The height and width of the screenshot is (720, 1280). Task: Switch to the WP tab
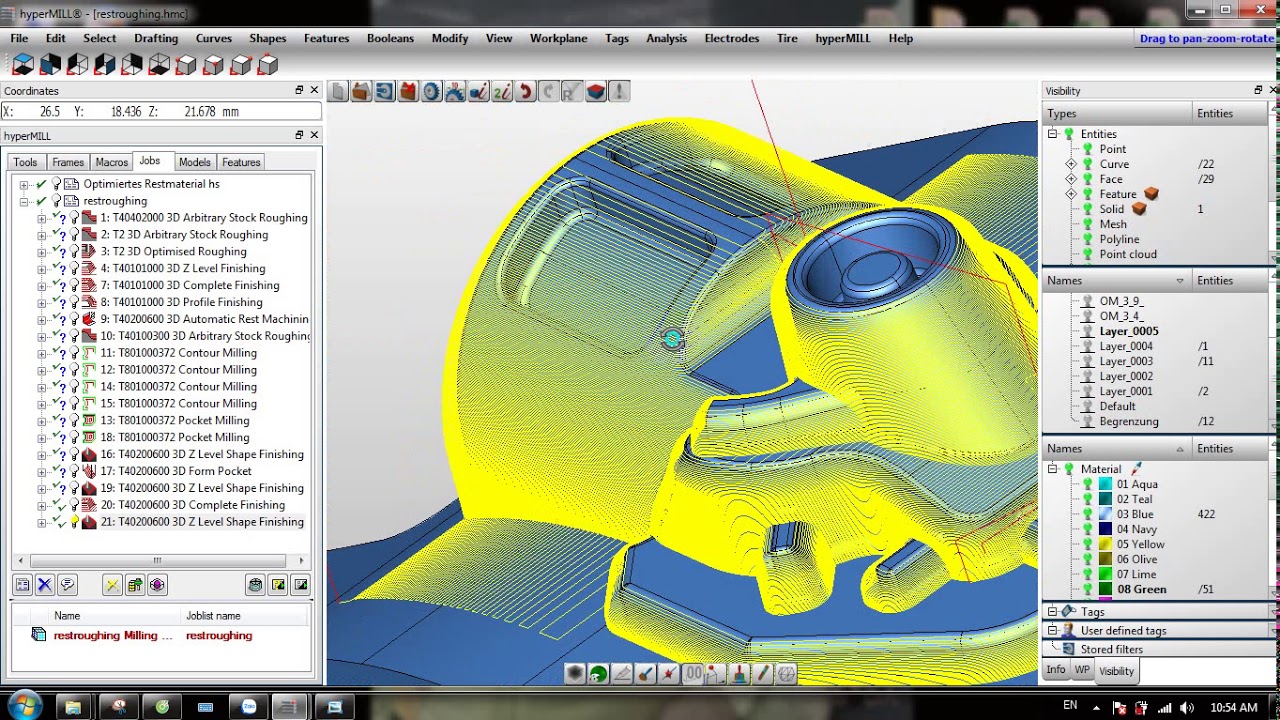coord(1082,670)
